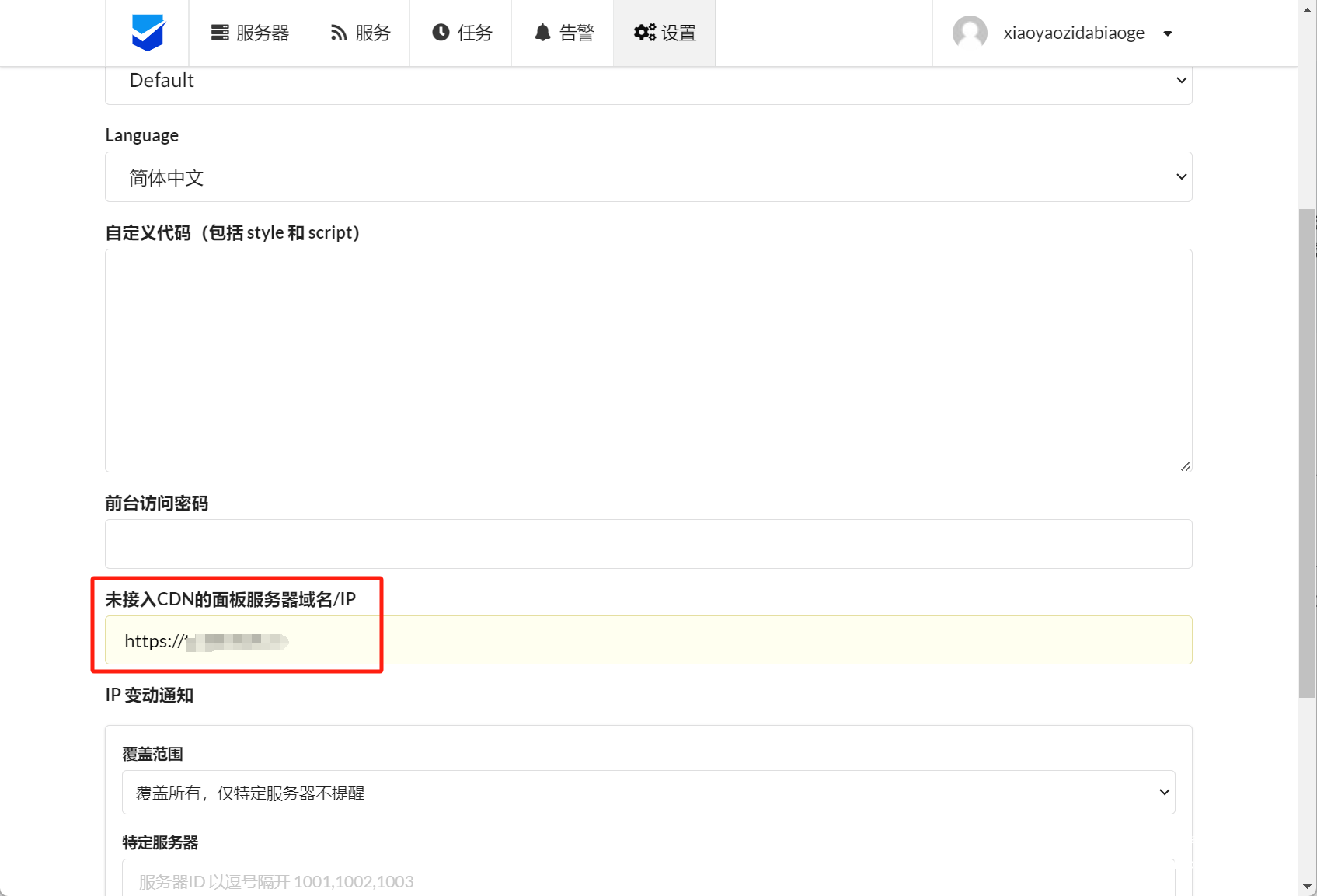Click the clock icon beside 任务

click(441, 33)
